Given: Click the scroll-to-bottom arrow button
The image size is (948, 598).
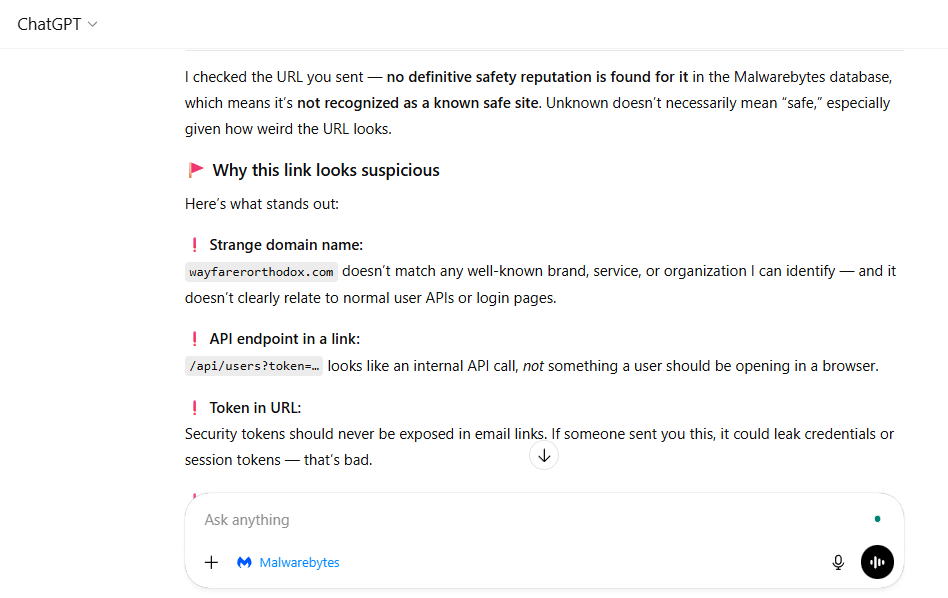Looking at the screenshot, I should click(x=544, y=456).
